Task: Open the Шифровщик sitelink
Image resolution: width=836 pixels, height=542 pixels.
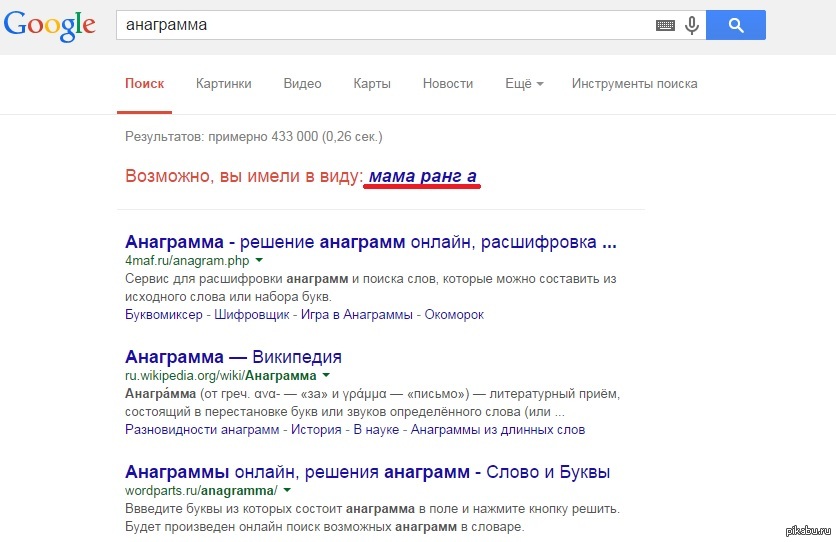Action: [x=252, y=314]
